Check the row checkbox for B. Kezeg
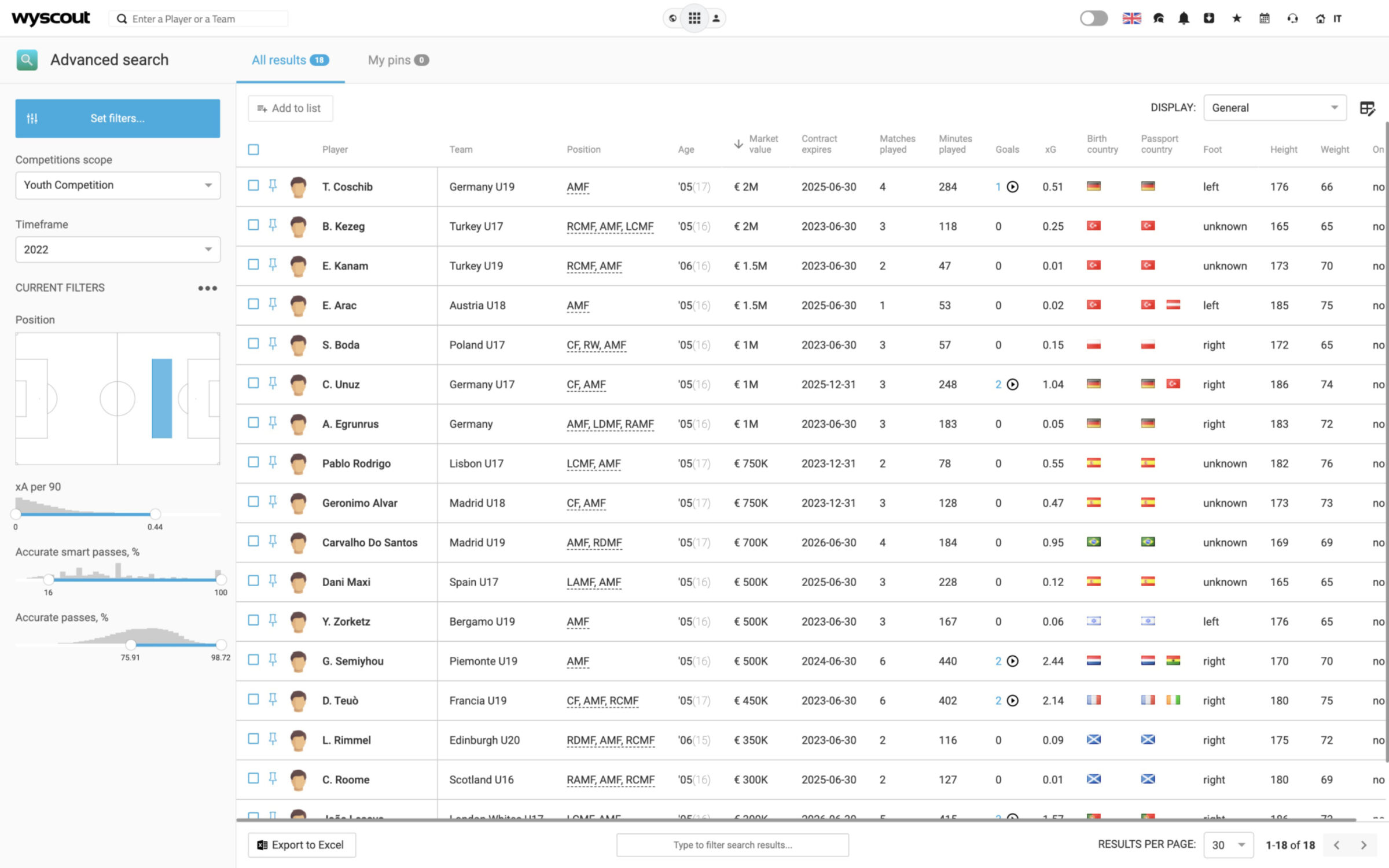The height and width of the screenshot is (868, 1389). pos(253,225)
